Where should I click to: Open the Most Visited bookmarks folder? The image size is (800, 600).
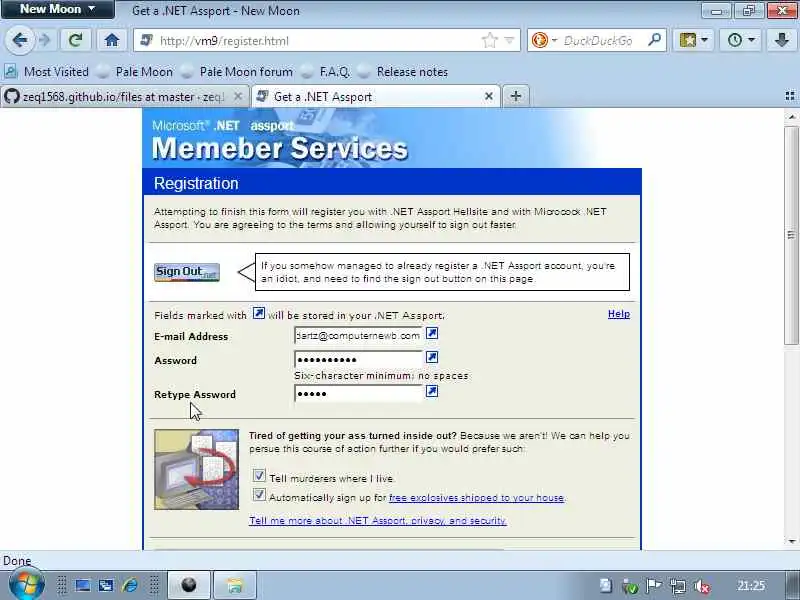point(47,71)
